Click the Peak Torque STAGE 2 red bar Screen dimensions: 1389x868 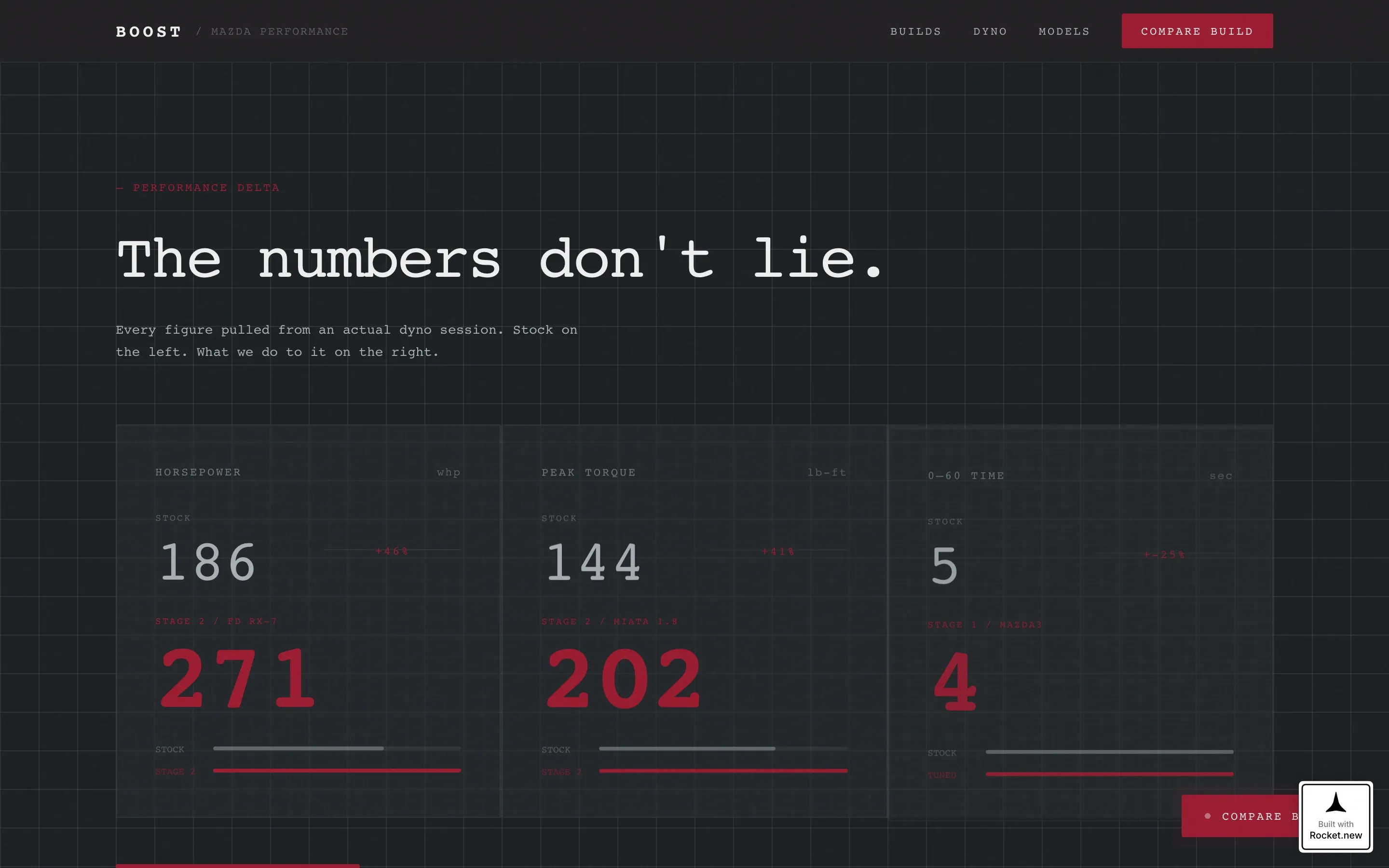pos(723,771)
